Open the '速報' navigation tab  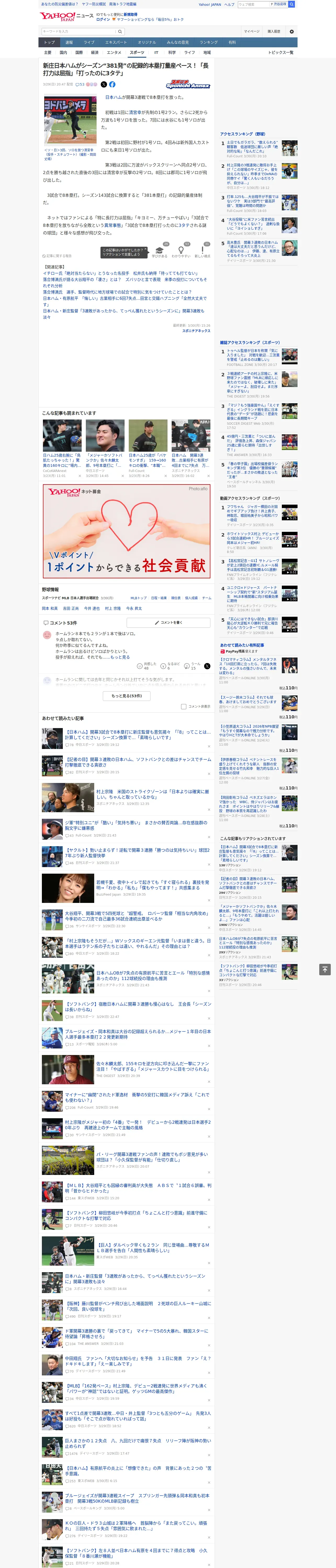[69, 43]
